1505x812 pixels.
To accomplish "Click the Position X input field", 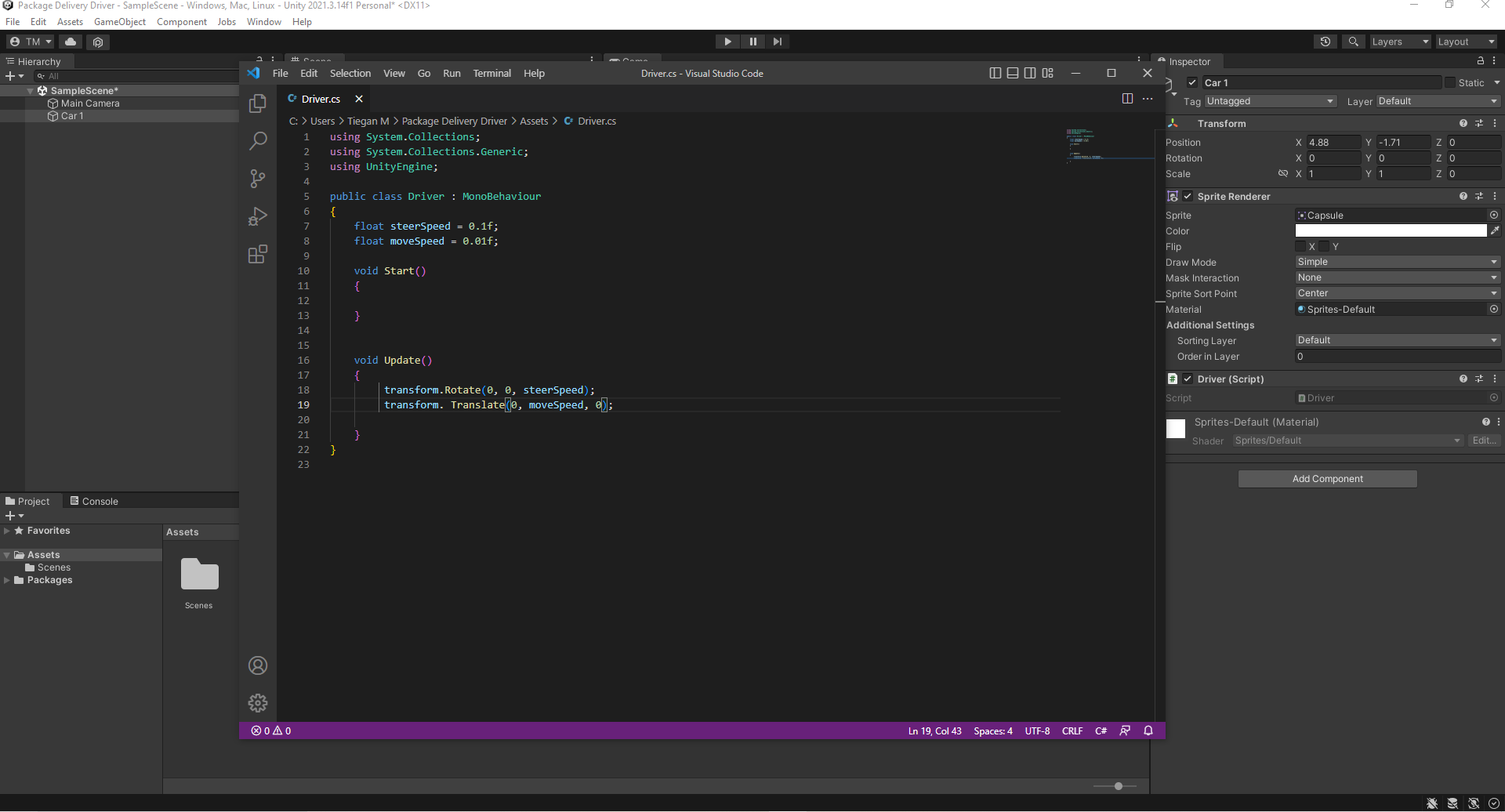I will pos(1333,142).
